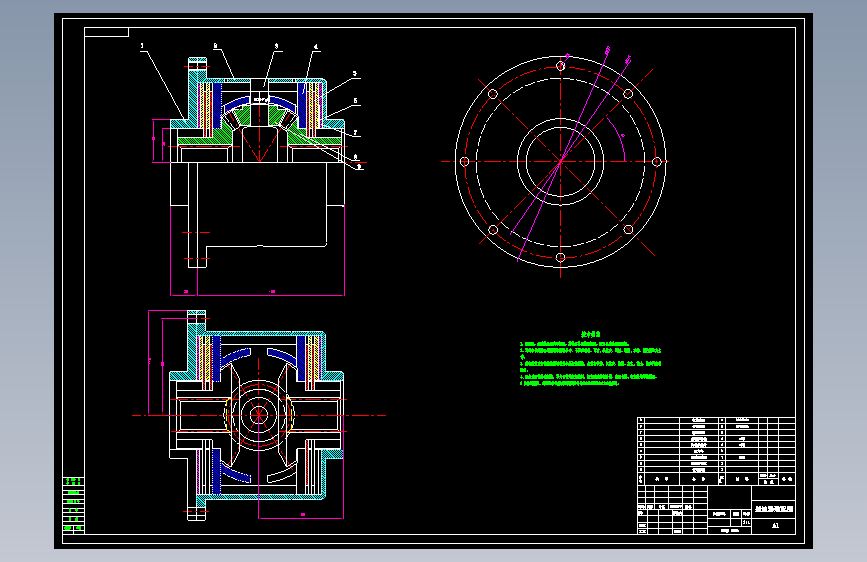867x562 pixels.
Task: Click the magenta angle dimension arc
Action: coord(618,138)
